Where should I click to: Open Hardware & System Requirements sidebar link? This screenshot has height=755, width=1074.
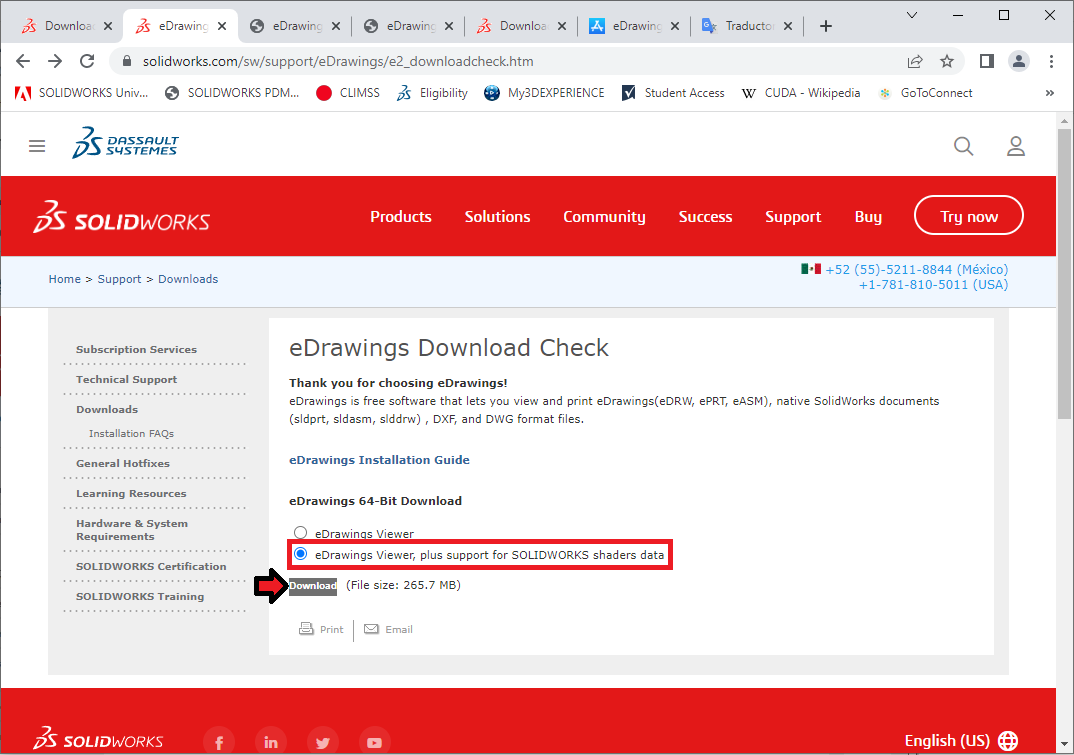click(x=132, y=530)
